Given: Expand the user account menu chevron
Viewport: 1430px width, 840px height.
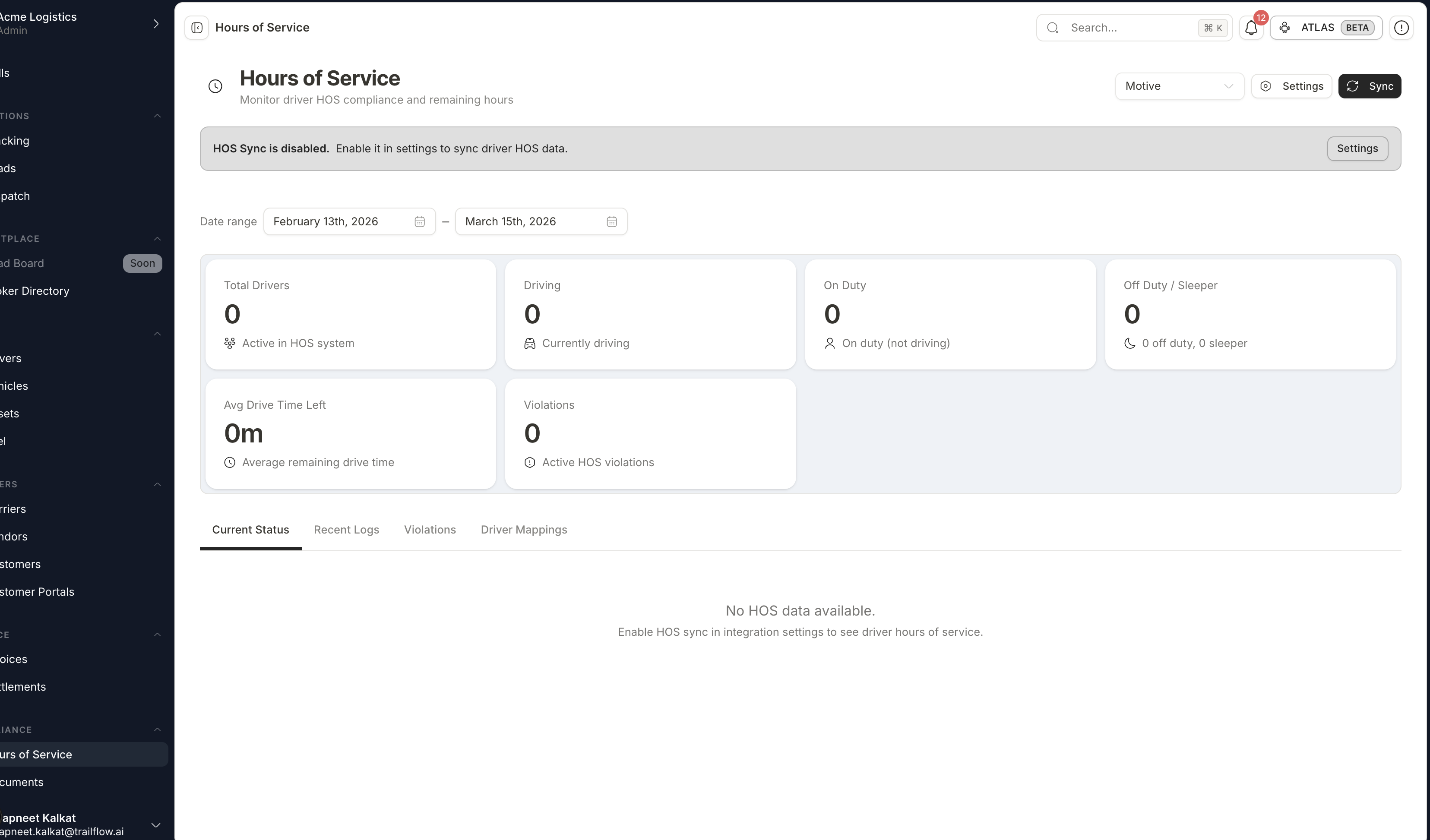Looking at the screenshot, I should click(x=156, y=825).
